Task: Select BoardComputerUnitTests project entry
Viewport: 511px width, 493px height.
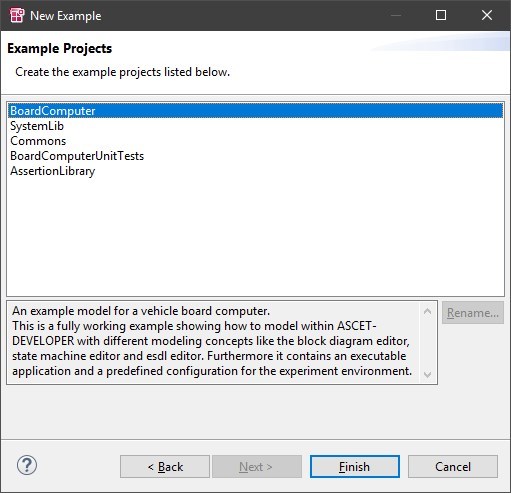Action: coord(255,156)
